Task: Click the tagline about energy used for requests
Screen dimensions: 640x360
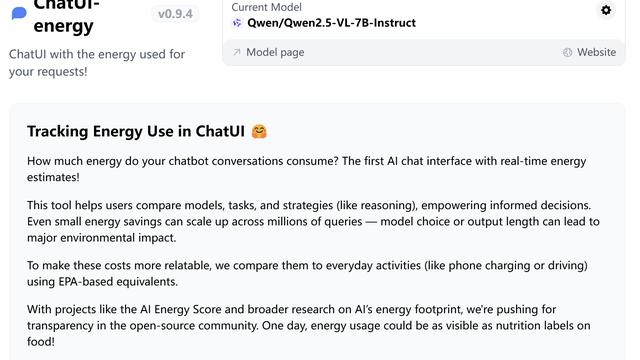Action: coord(97,63)
